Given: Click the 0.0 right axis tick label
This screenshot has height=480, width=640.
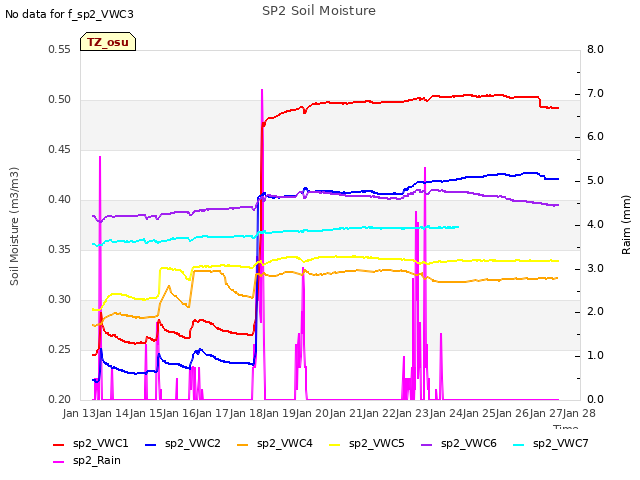Looking at the screenshot, I should pyautogui.click(x=595, y=399).
